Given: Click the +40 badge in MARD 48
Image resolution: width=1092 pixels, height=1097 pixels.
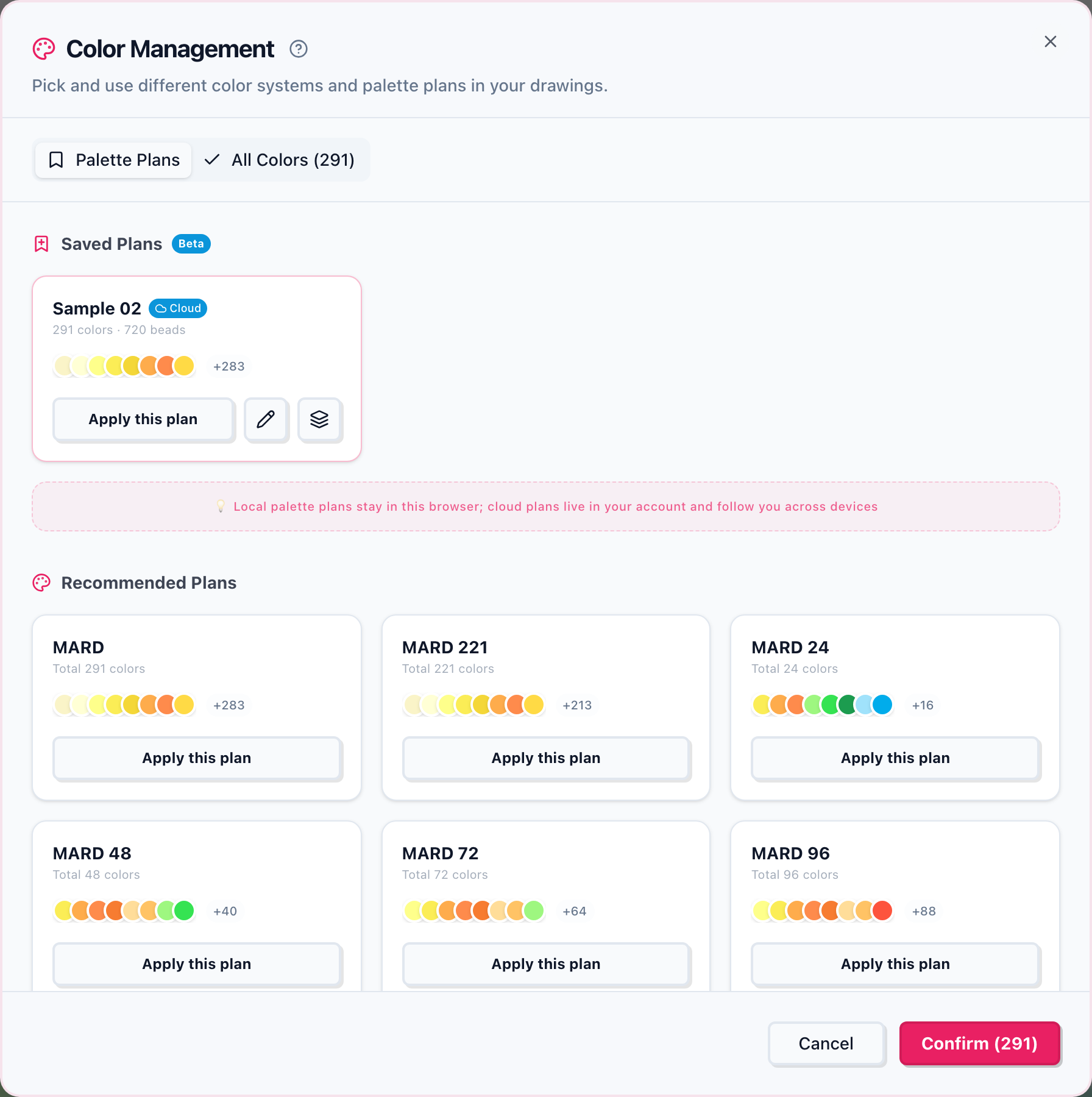Looking at the screenshot, I should (x=225, y=911).
